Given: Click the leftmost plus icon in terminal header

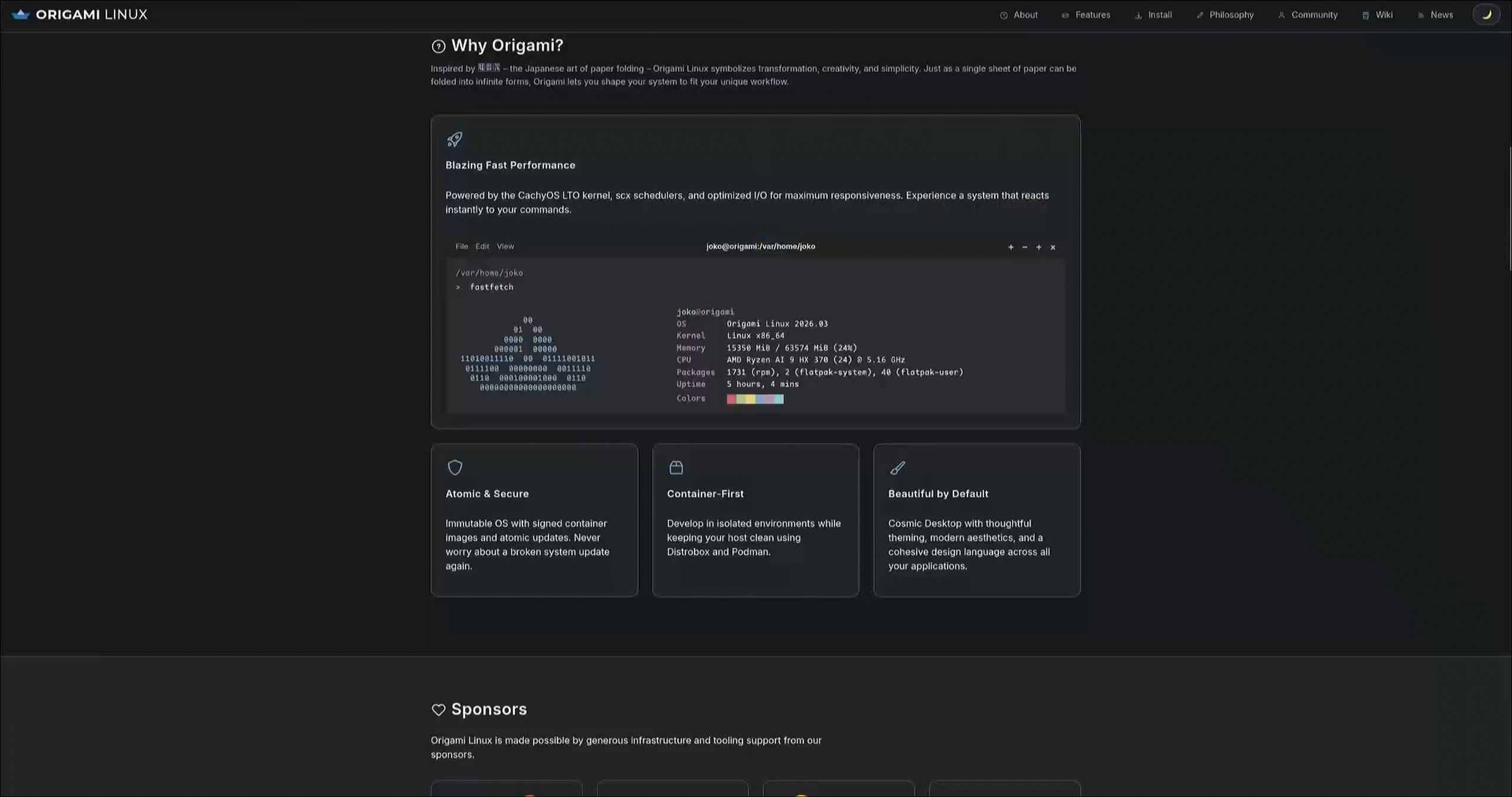Looking at the screenshot, I should coord(1011,247).
